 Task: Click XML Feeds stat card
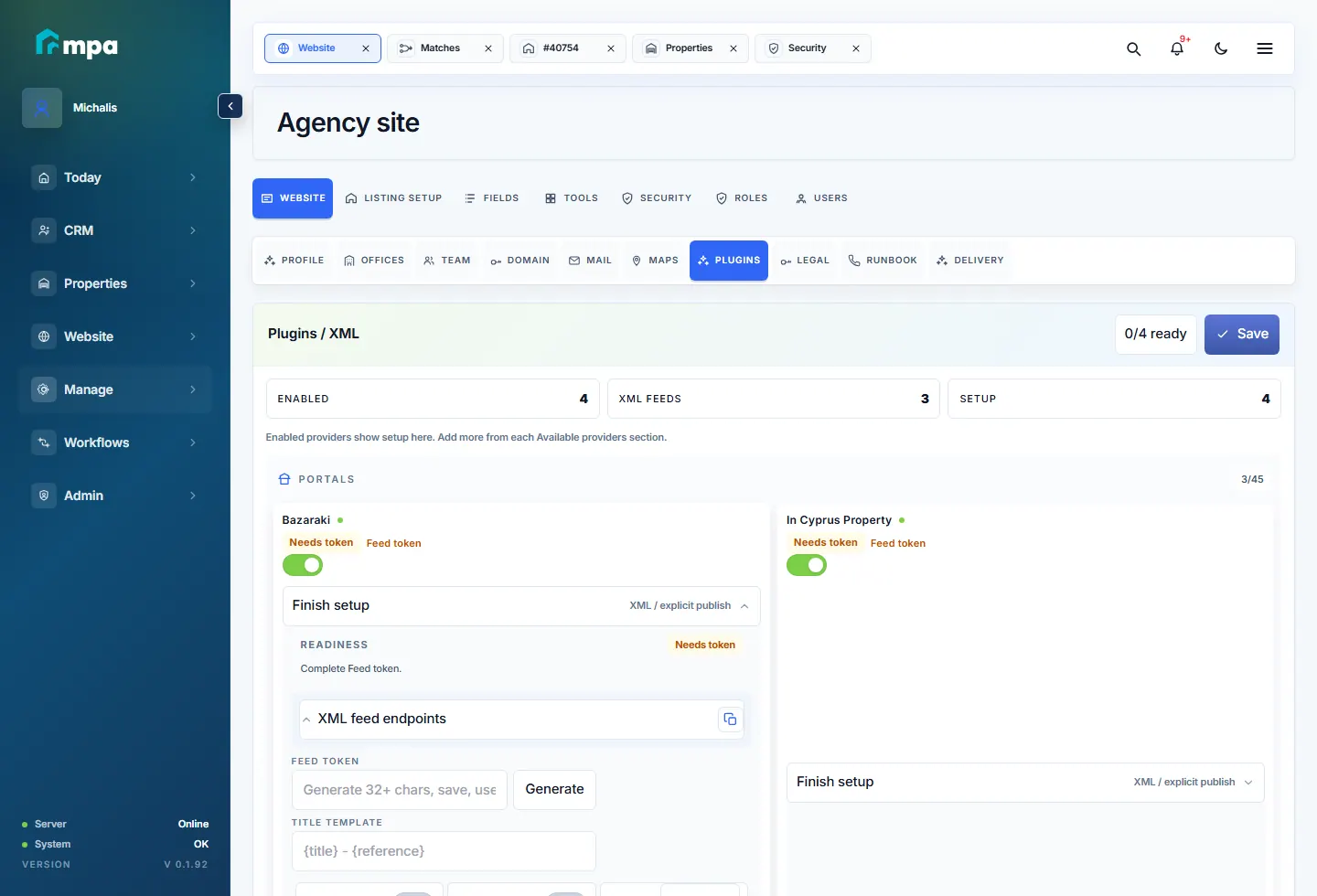coord(773,399)
